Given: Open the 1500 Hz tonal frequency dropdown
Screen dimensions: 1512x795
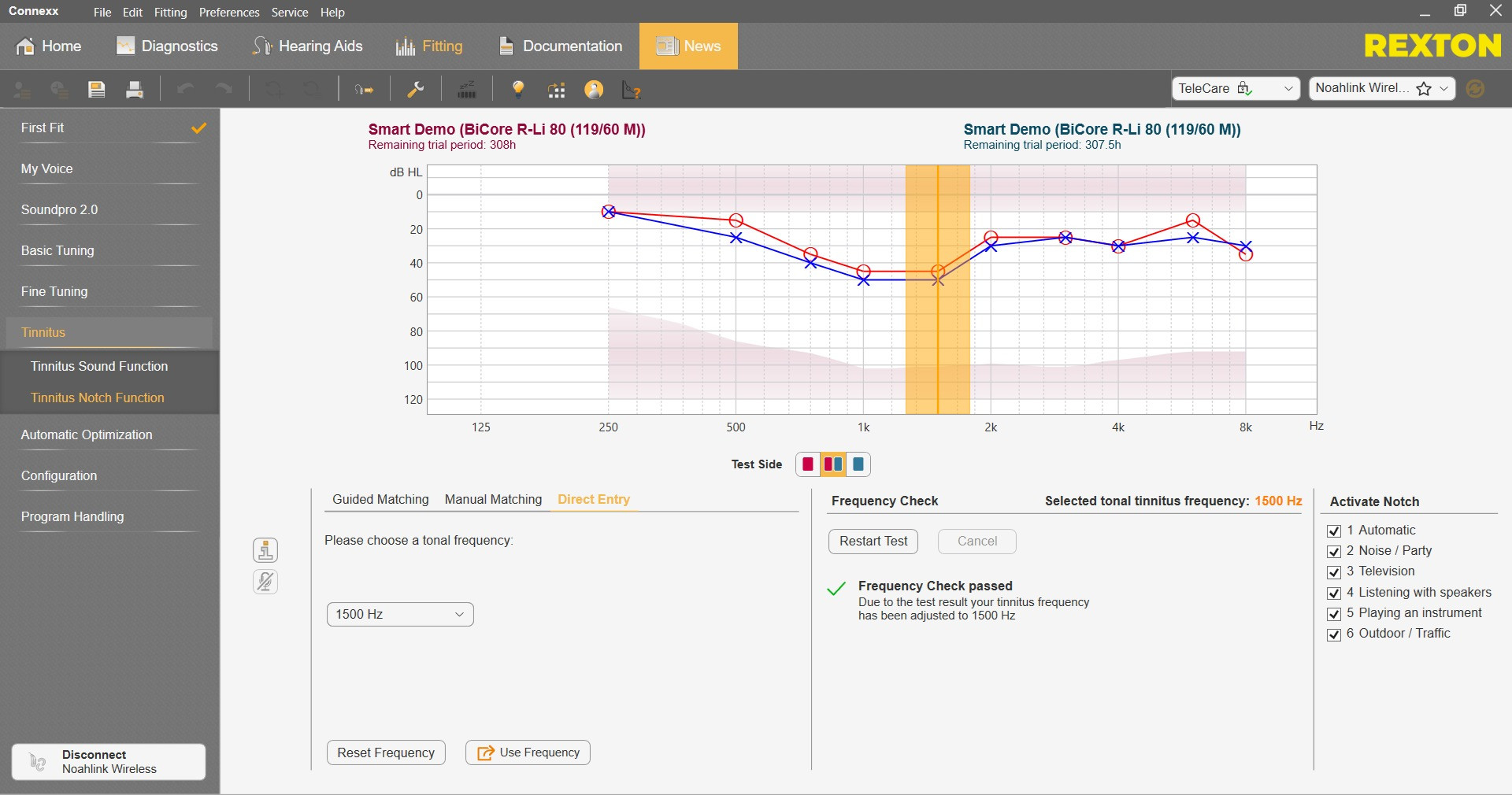Looking at the screenshot, I should point(400,614).
